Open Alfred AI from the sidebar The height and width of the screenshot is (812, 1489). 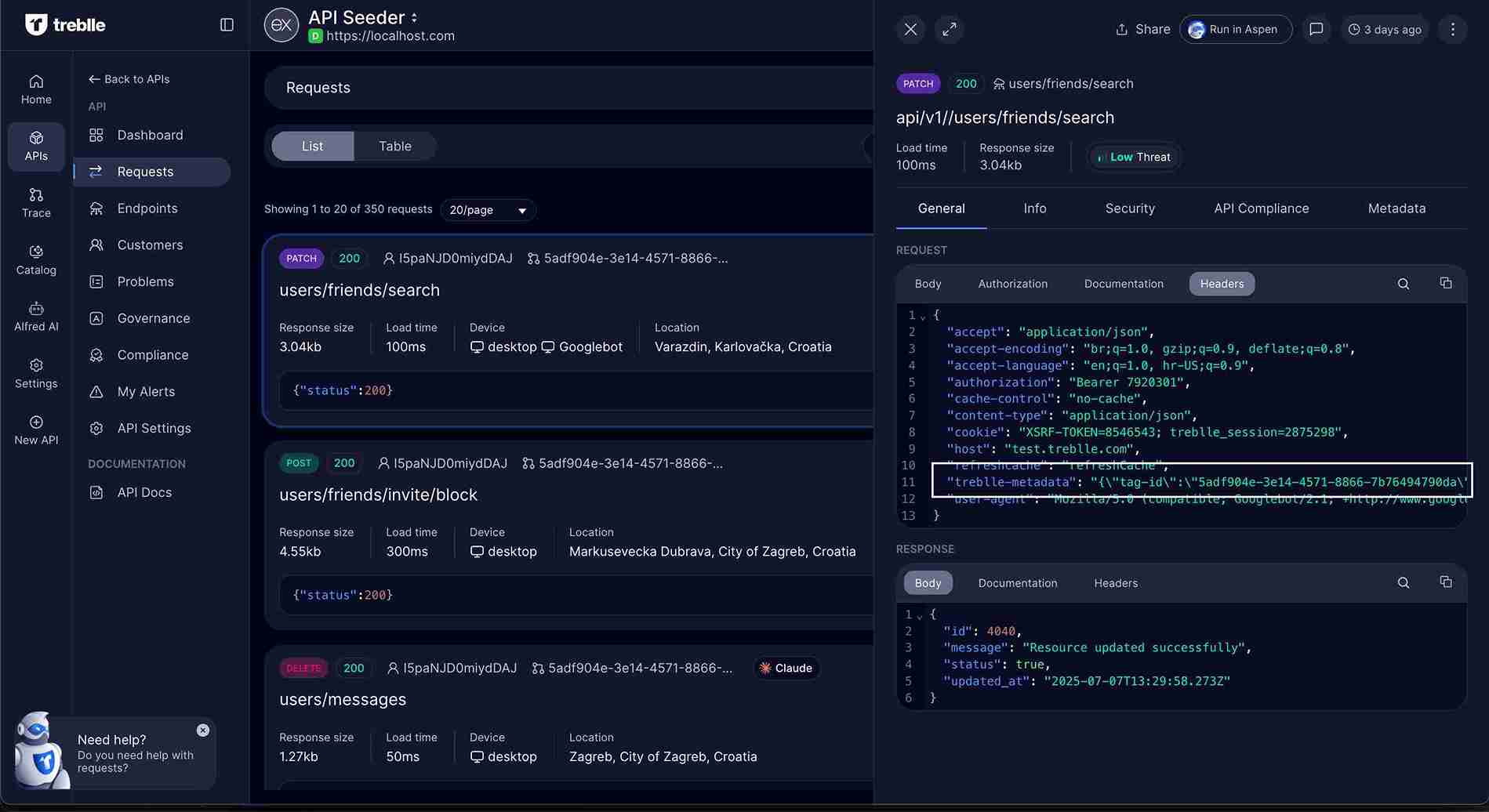36,315
